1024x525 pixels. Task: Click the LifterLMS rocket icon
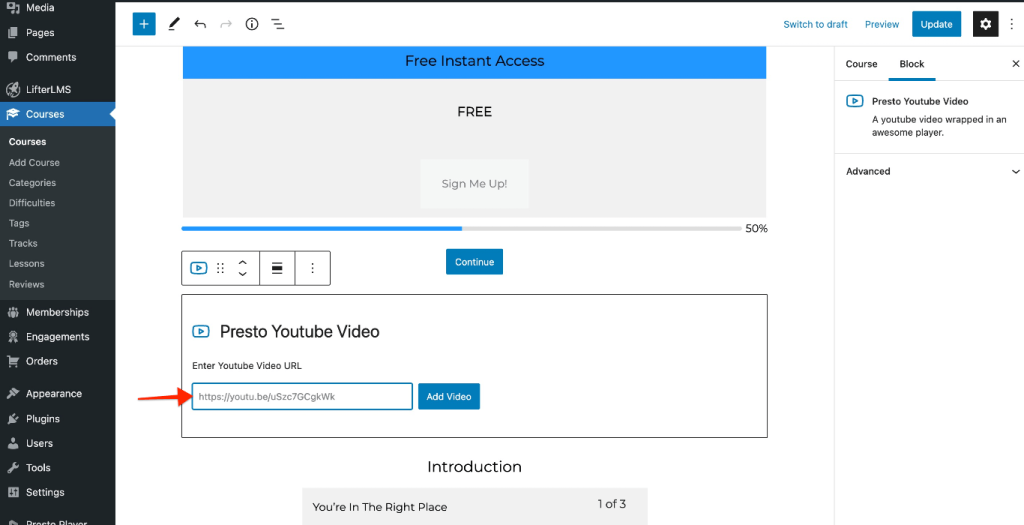coord(12,89)
